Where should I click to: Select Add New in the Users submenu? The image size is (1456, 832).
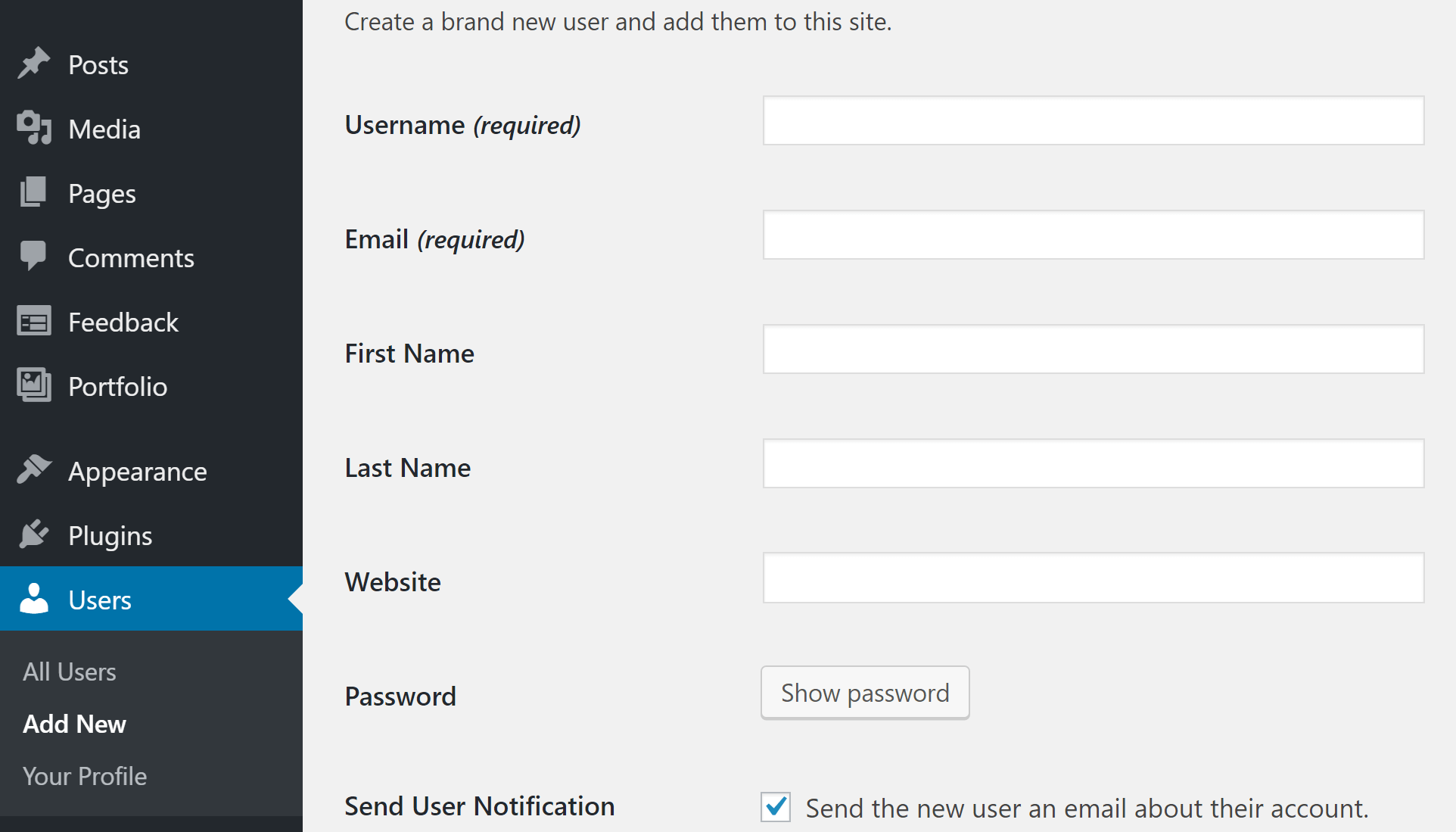click(x=74, y=724)
